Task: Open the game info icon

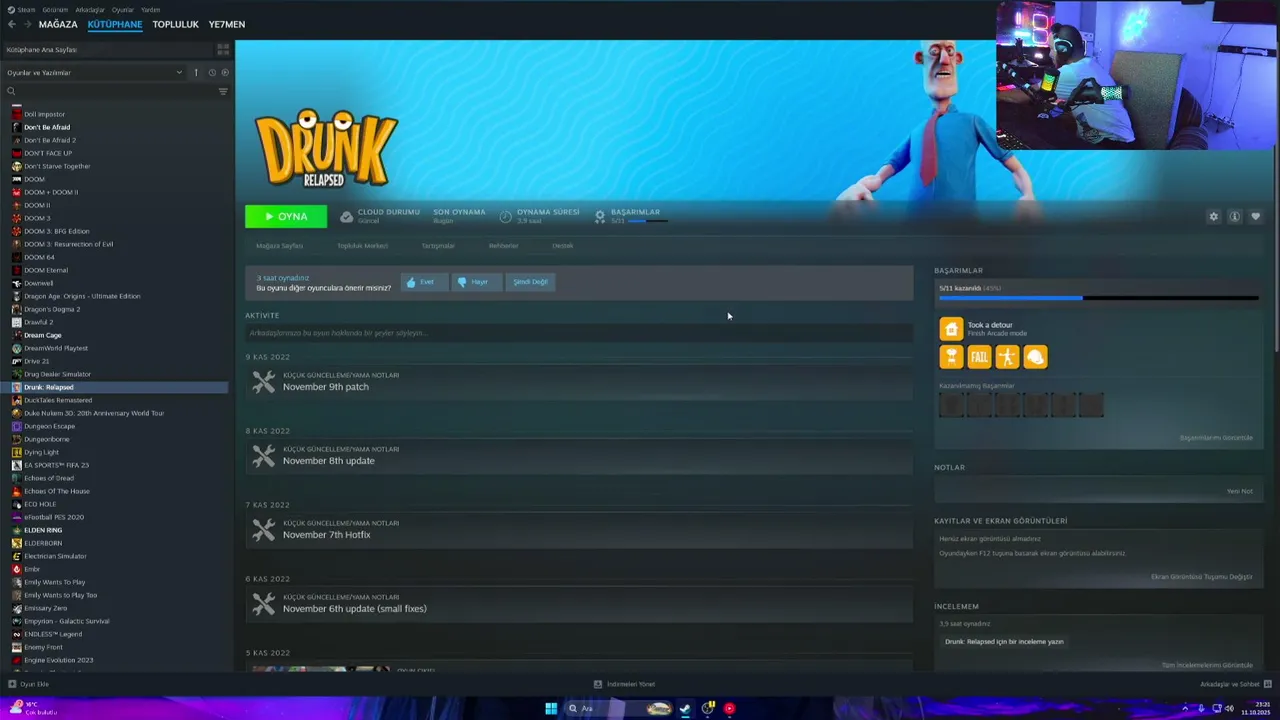Action: (x=1235, y=216)
